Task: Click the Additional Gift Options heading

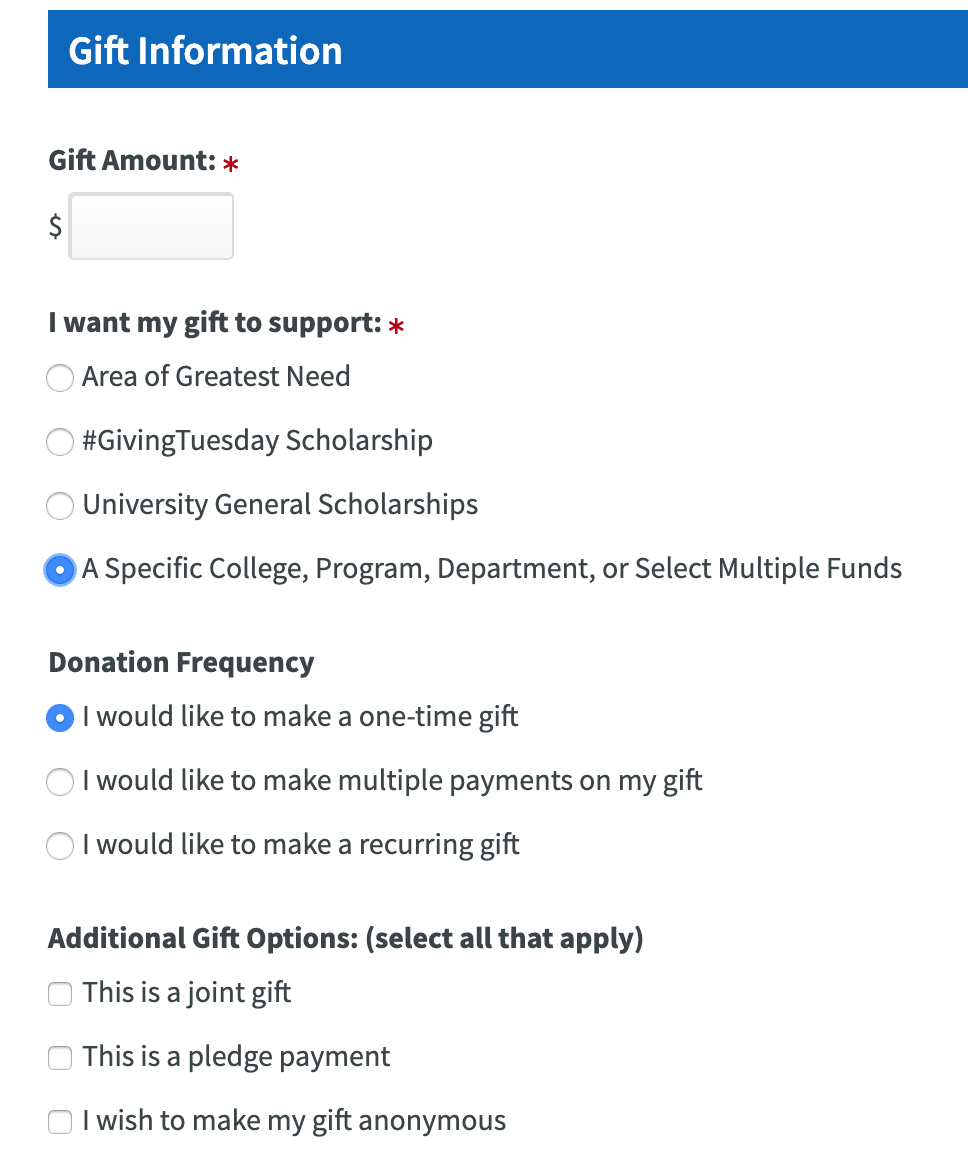Action: 345,939
